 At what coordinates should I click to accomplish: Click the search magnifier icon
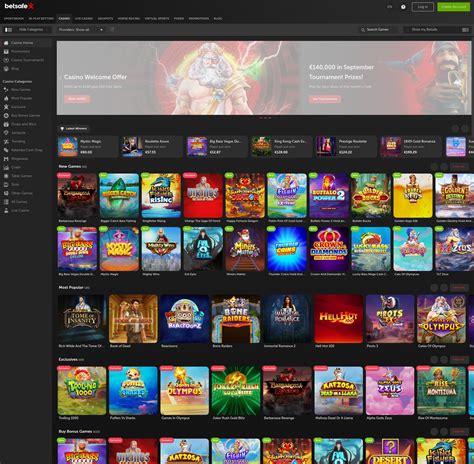point(363,30)
